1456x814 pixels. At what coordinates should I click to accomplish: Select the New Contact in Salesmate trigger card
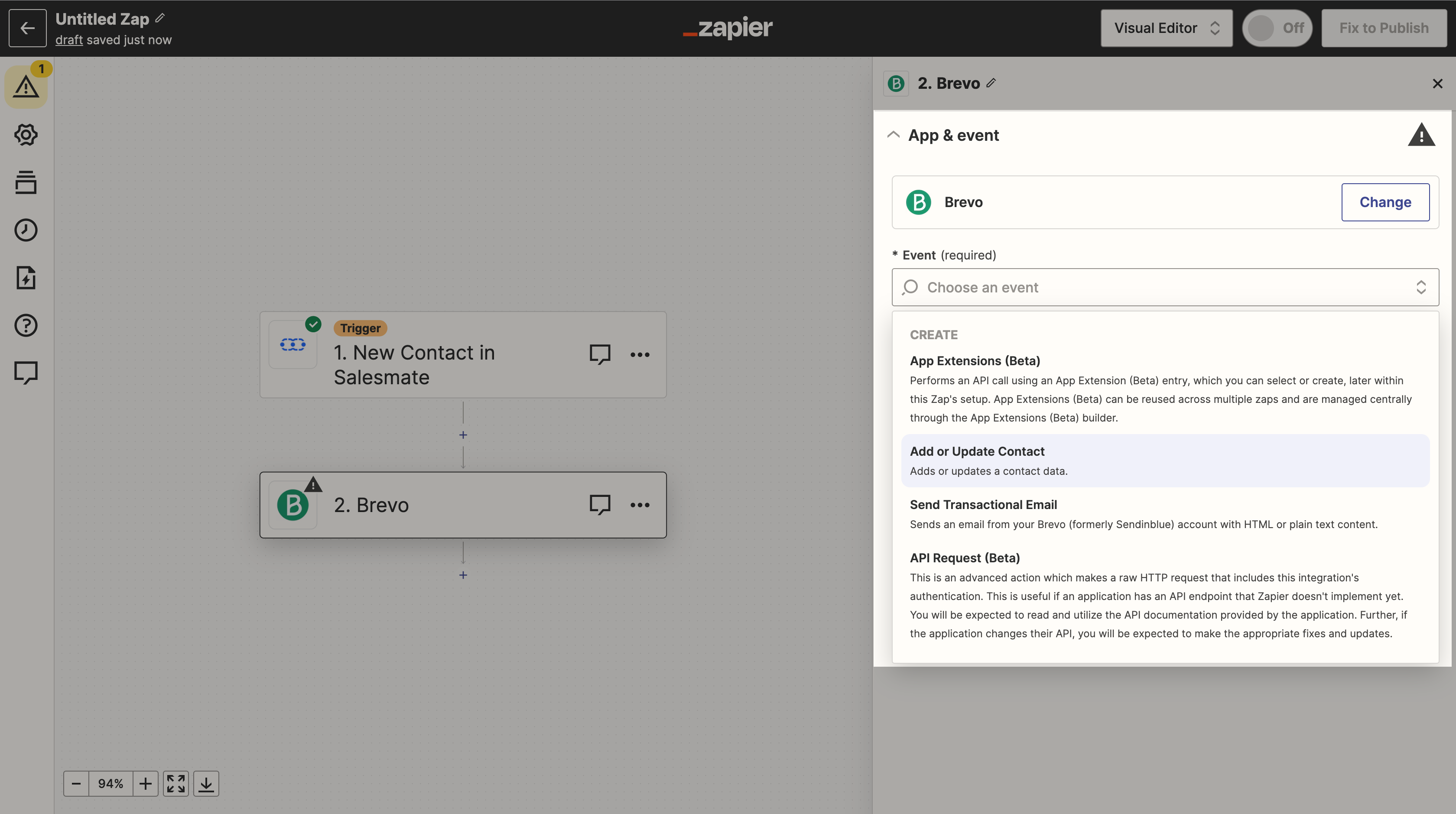(463, 355)
